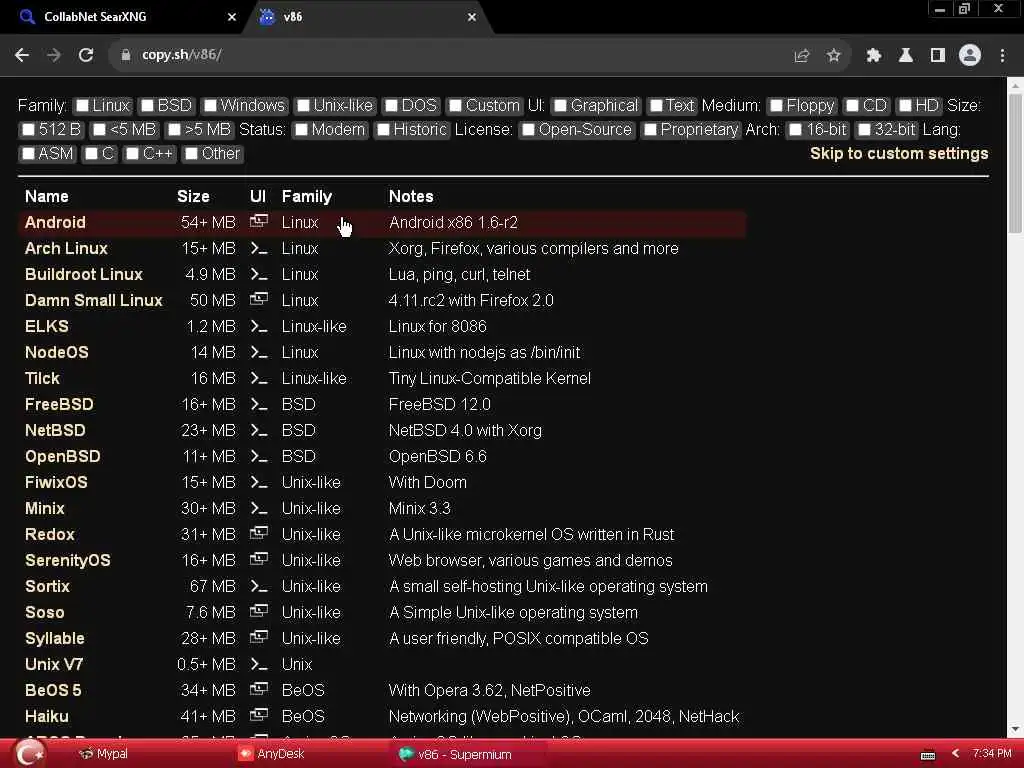This screenshot has height=768, width=1024.
Task: Switch to AnyDesk in the taskbar
Action: 271,754
